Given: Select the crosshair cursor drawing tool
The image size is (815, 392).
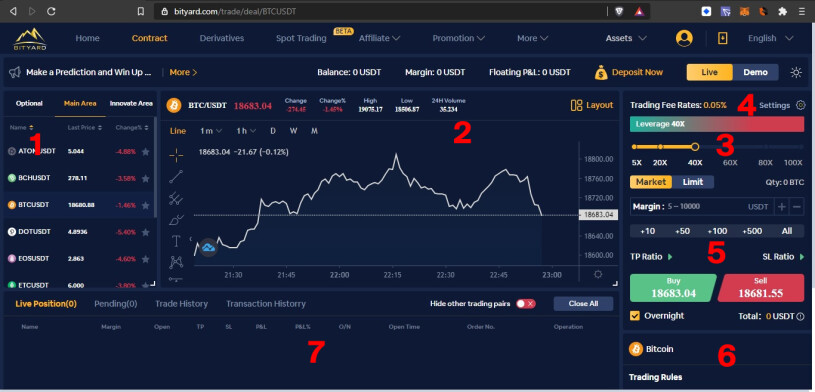Looking at the screenshot, I should [176, 154].
